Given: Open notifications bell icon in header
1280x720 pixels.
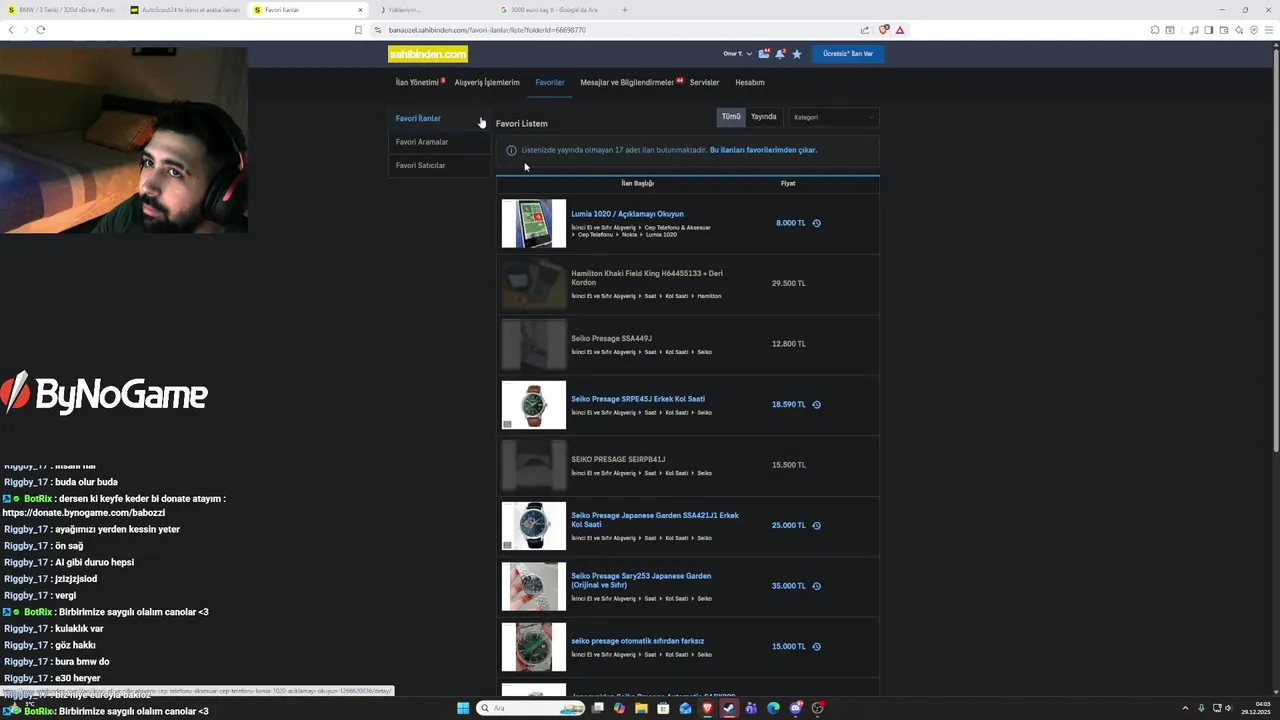Looking at the screenshot, I should [780, 54].
